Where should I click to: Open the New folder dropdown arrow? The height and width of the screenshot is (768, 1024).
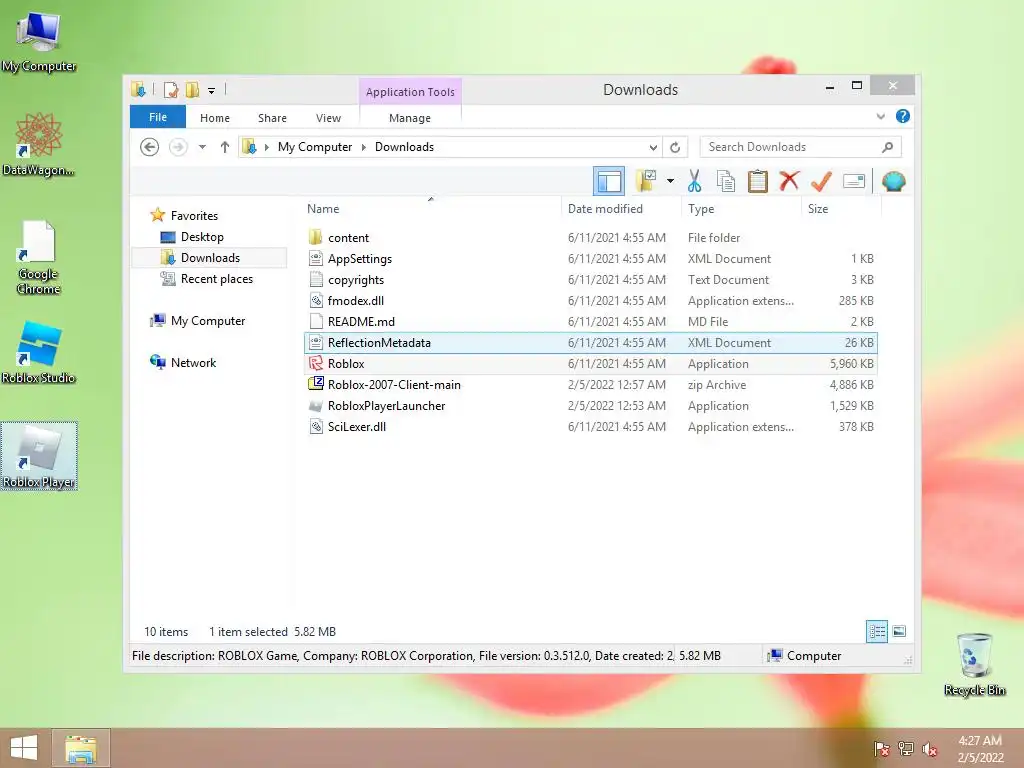coord(670,181)
